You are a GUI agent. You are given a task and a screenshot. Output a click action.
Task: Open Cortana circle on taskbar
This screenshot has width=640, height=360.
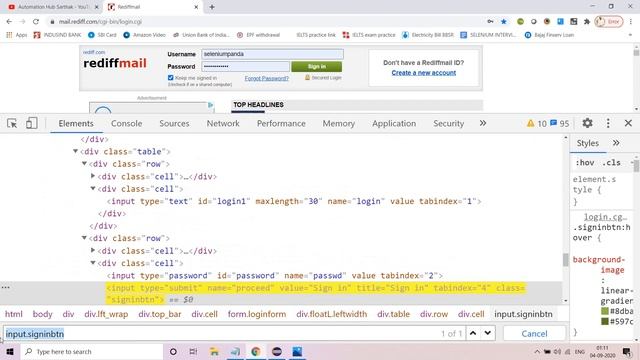point(173,351)
